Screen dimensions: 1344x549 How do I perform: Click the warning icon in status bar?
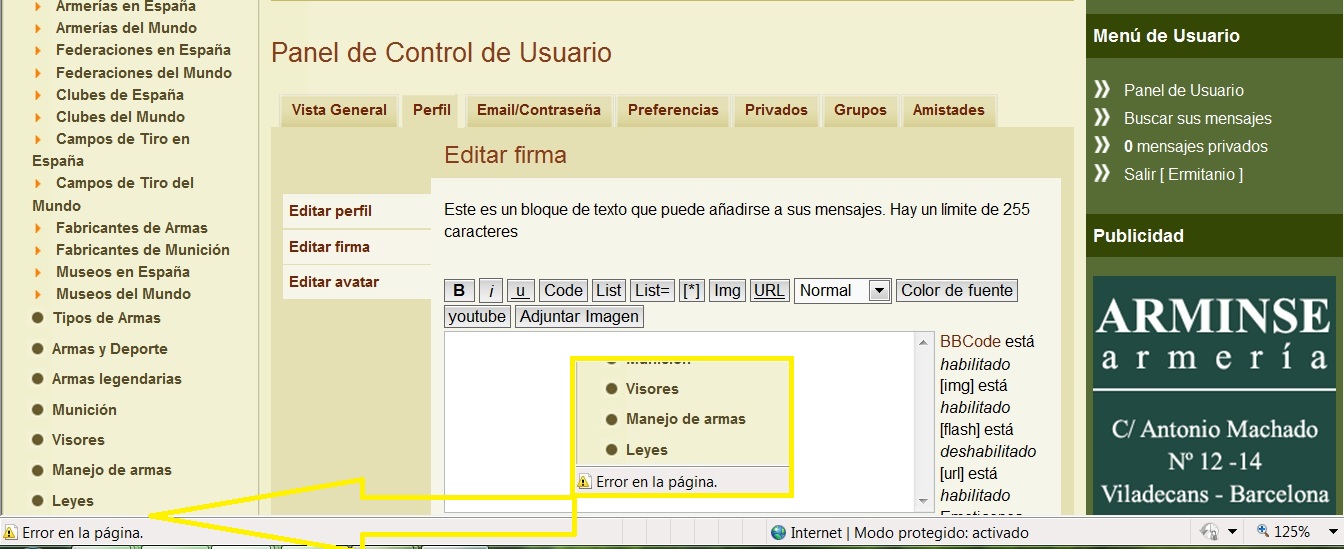(x=11, y=533)
